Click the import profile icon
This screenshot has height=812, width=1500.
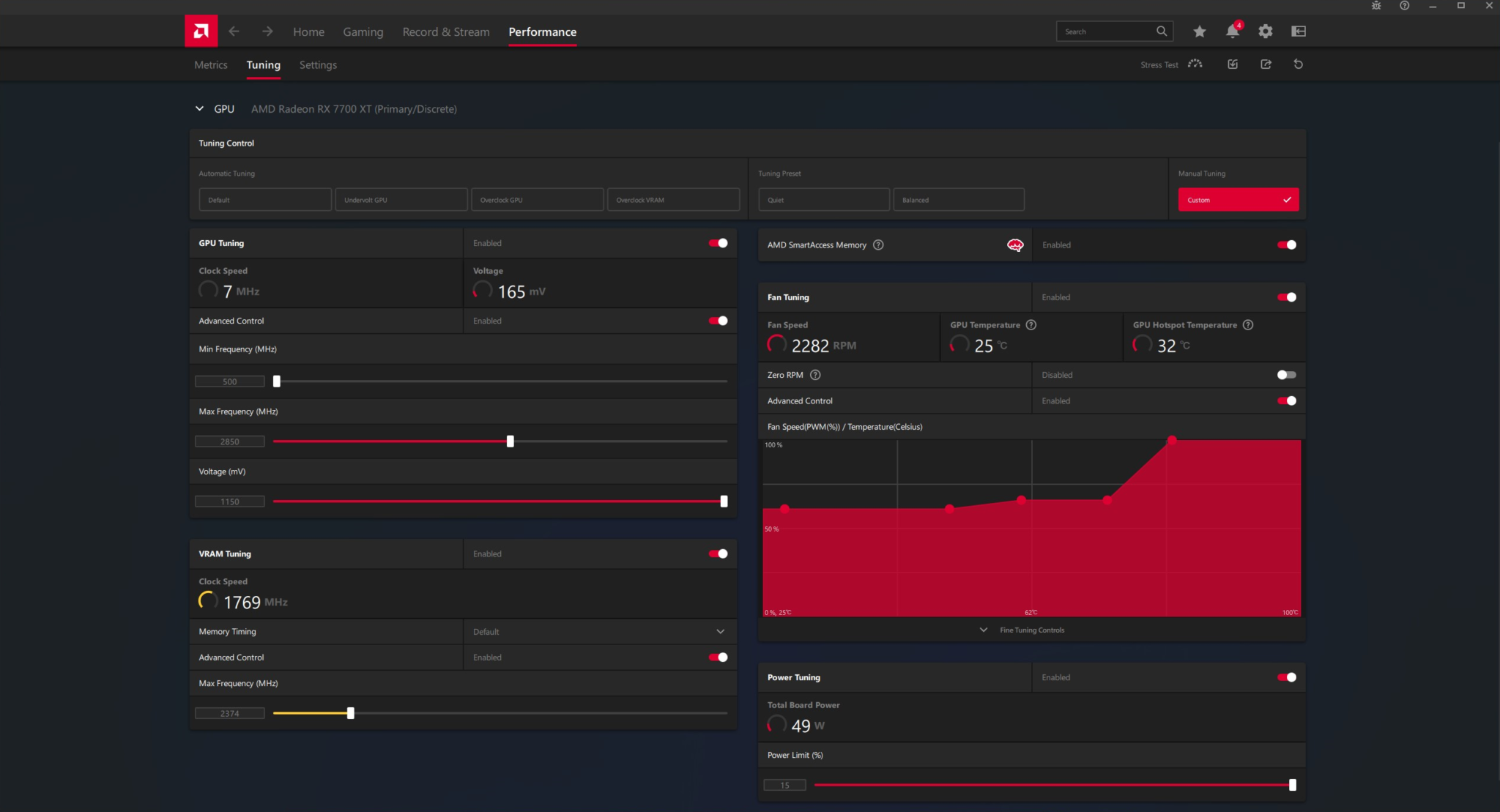[x=1233, y=64]
